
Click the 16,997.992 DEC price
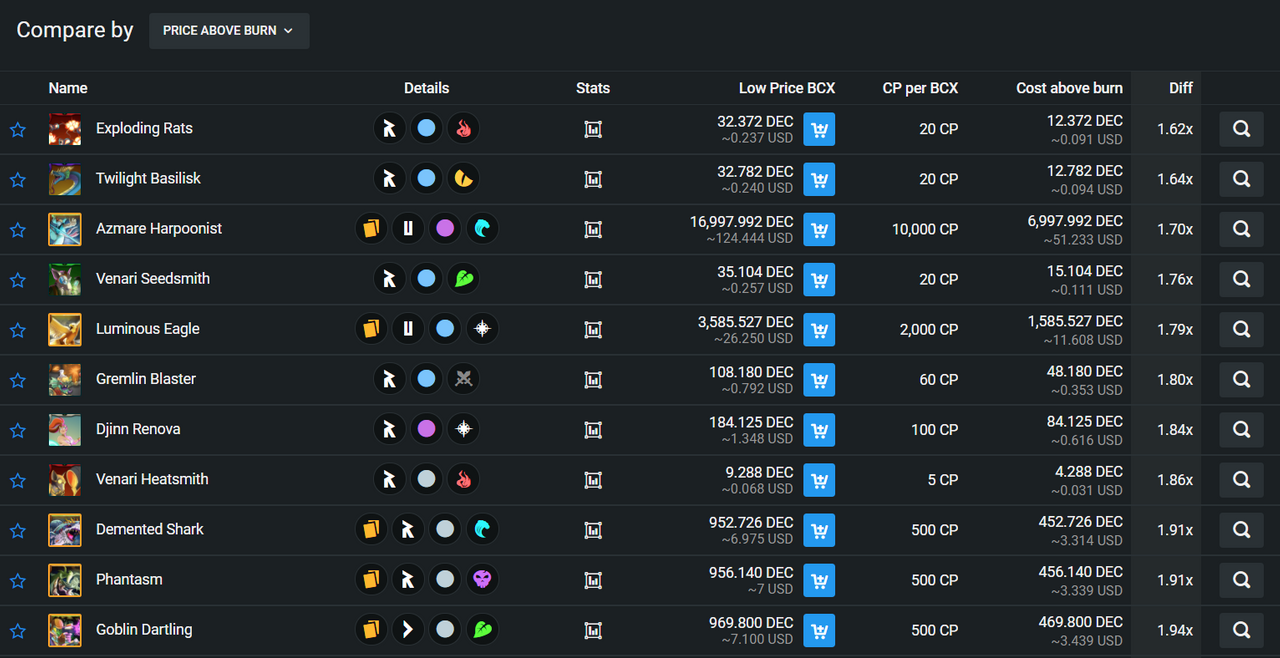[742, 221]
